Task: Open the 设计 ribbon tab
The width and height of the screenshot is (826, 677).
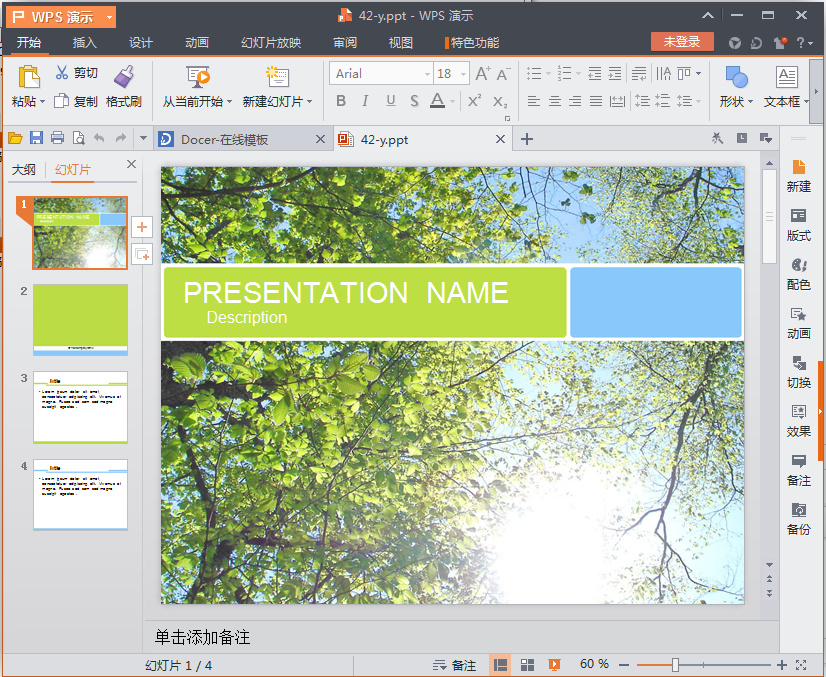Action: (141, 43)
